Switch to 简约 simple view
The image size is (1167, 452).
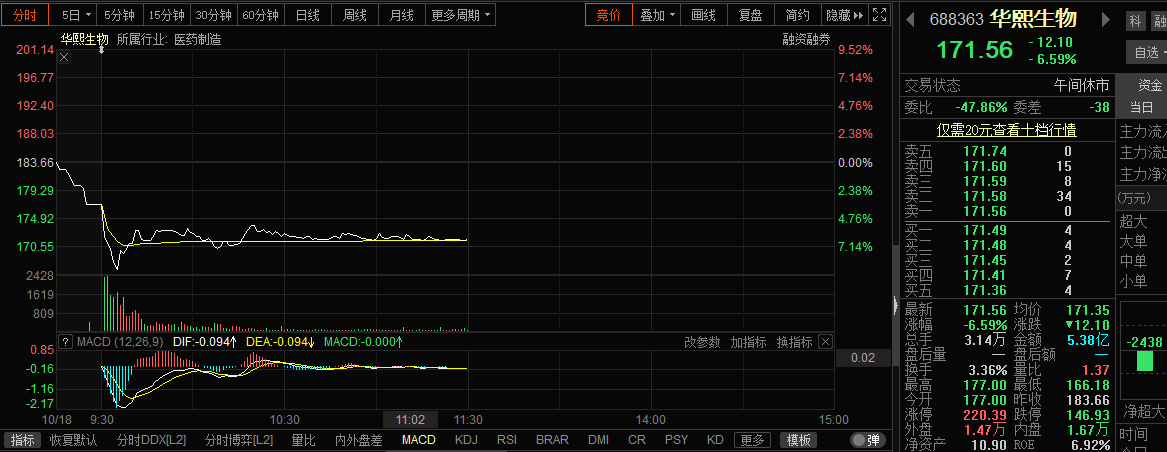coord(797,14)
